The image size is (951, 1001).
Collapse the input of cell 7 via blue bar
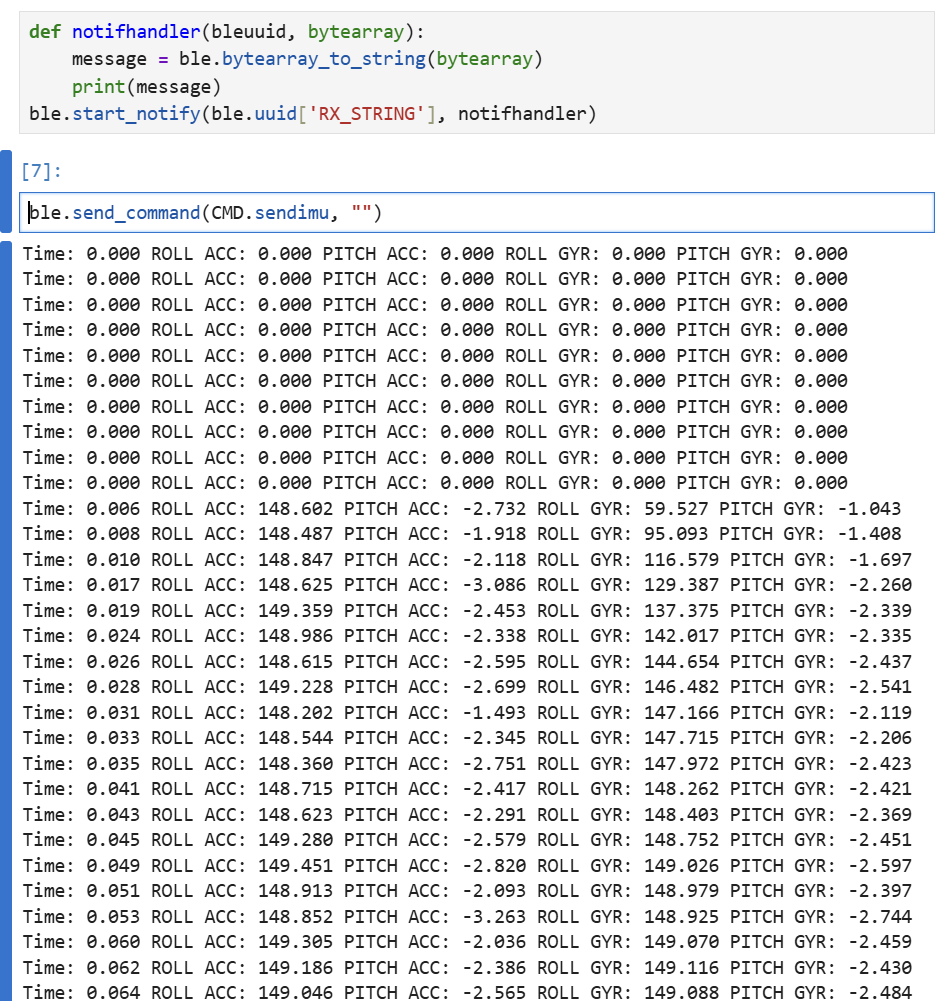pyautogui.click(x=5, y=192)
